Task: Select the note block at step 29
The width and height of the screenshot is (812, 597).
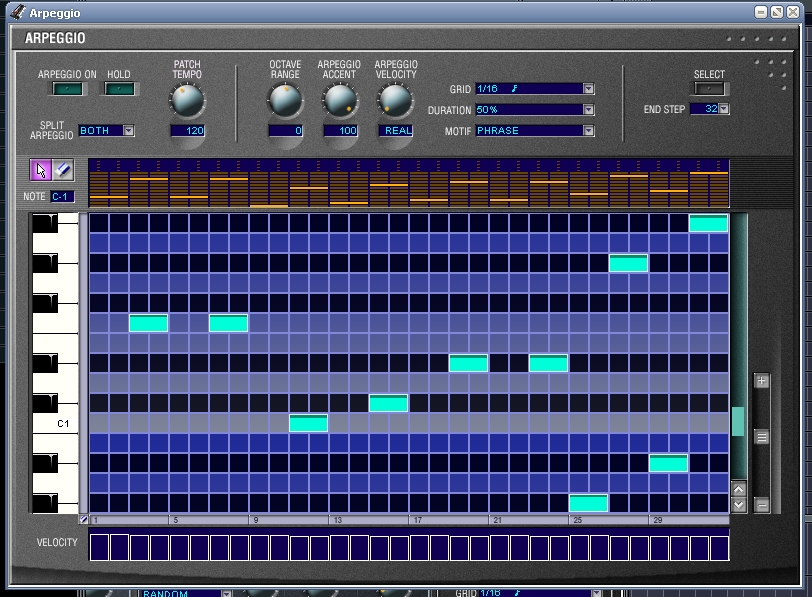Action: coord(669,463)
